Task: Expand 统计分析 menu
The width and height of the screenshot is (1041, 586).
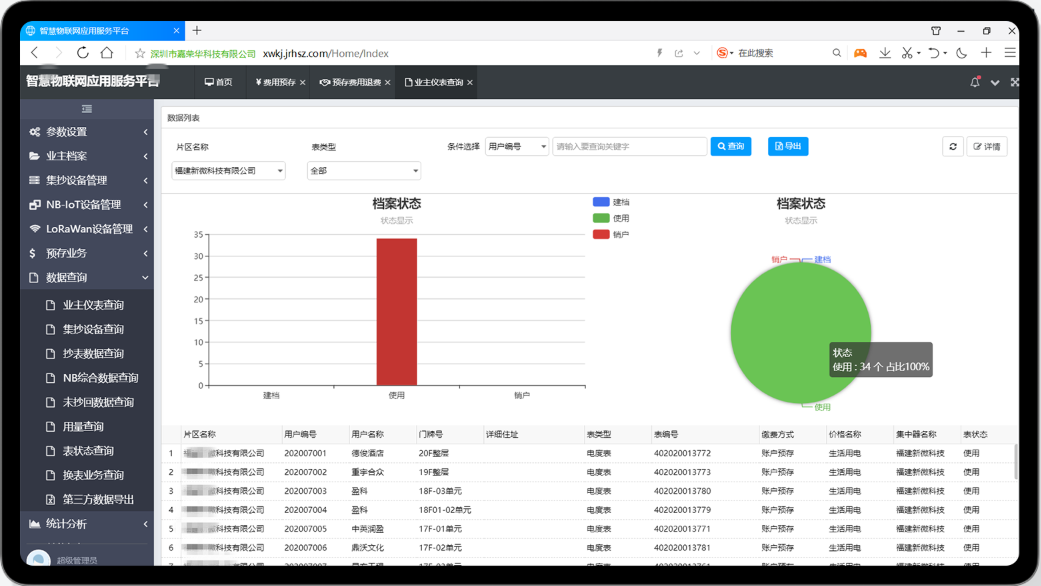Action: tap(87, 524)
